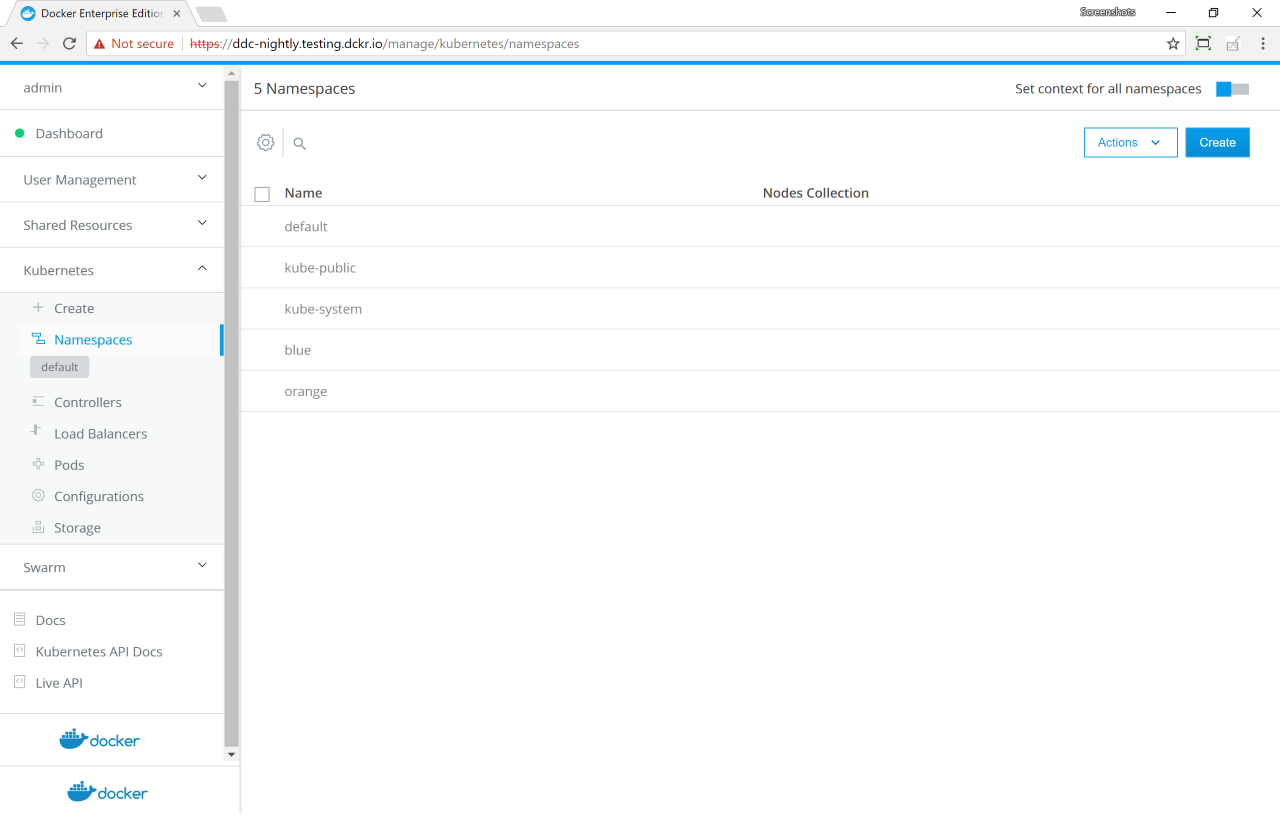Bookmark this page with the star icon
This screenshot has width=1280, height=815.
[x=1173, y=44]
